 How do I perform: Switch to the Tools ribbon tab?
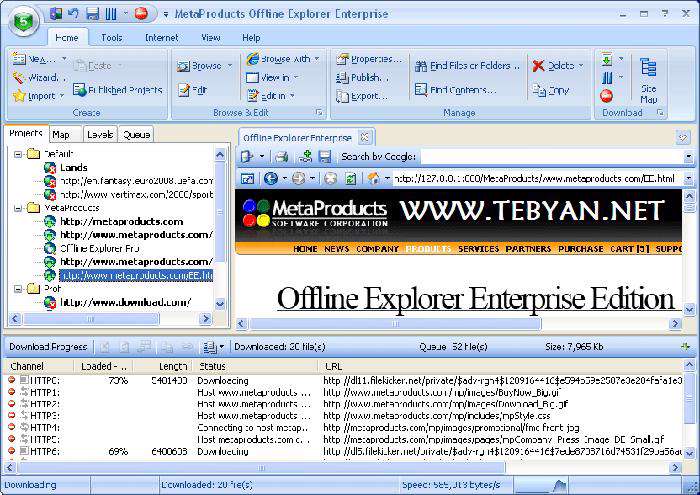[112, 38]
